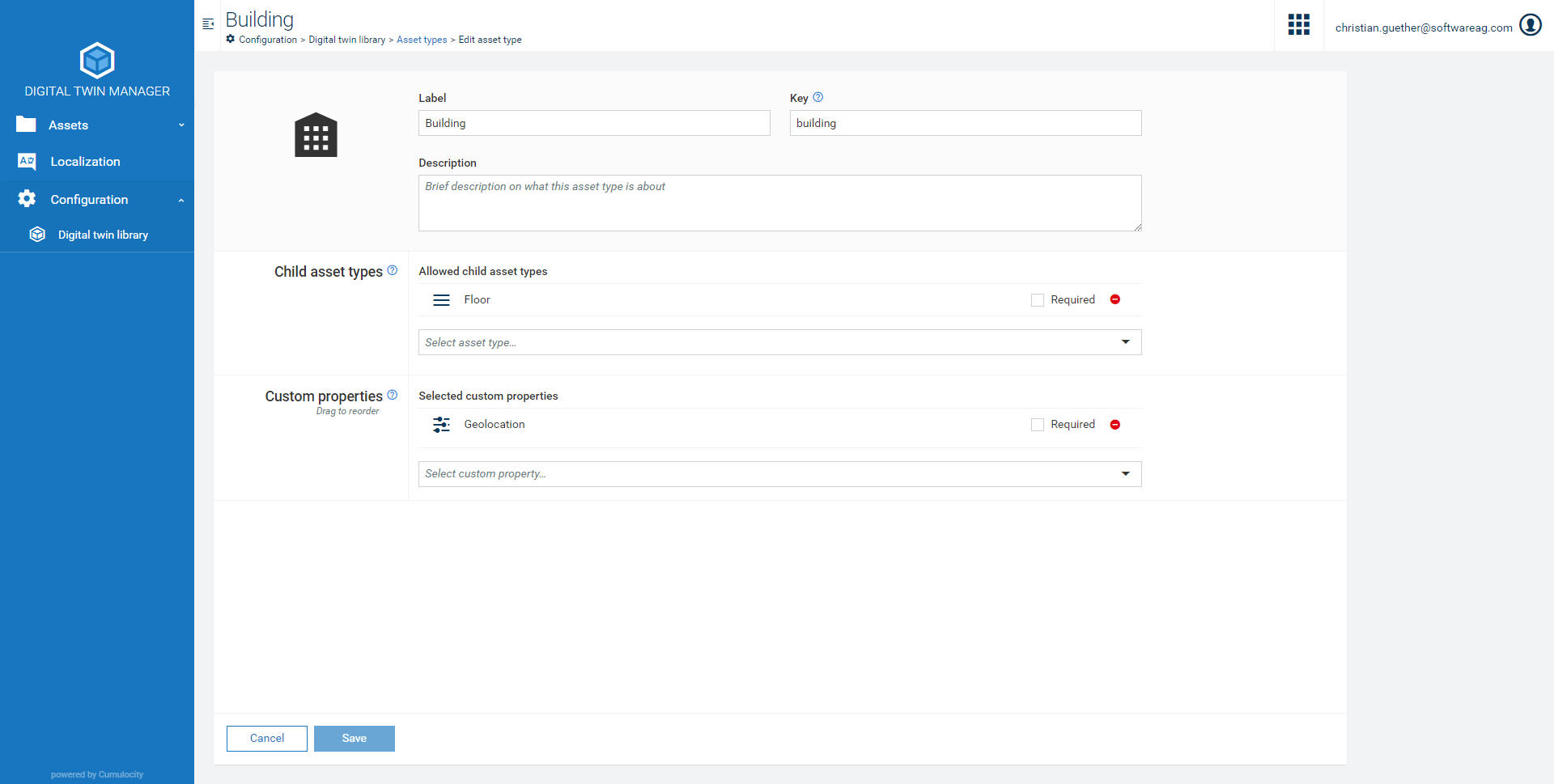Viewport: 1554px width, 784px height.
Task: Collapse the navigation sidebar toggle icon
Action: tap(208, 24)
